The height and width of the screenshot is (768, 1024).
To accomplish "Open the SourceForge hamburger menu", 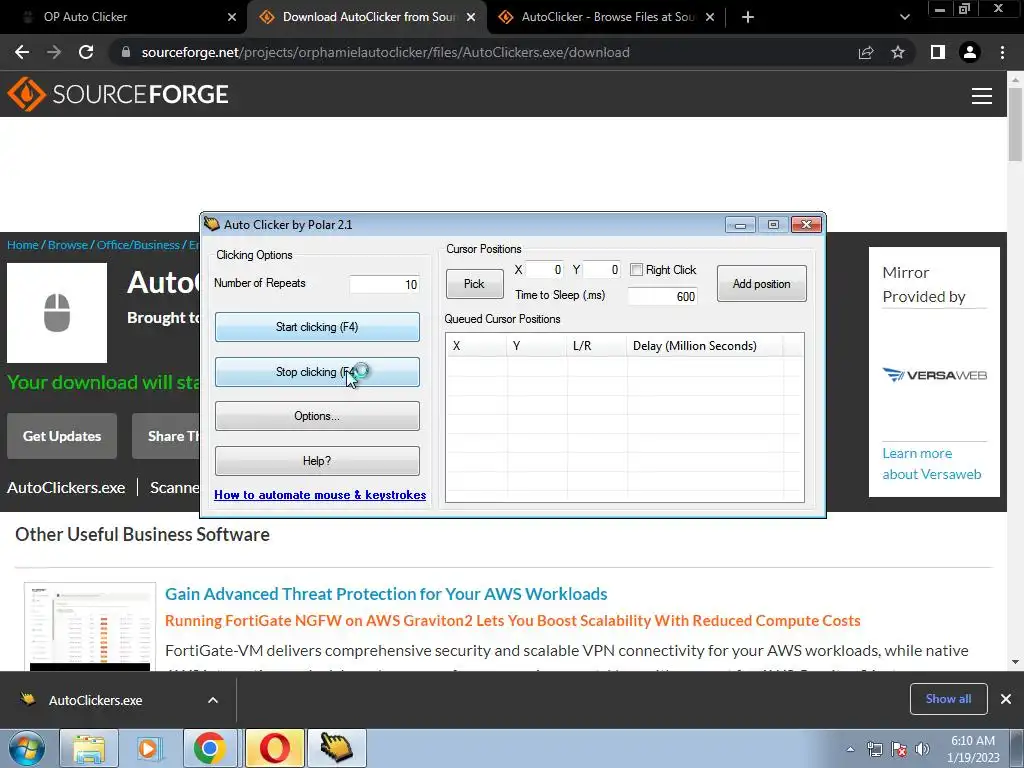I will (x=982, y=96).
